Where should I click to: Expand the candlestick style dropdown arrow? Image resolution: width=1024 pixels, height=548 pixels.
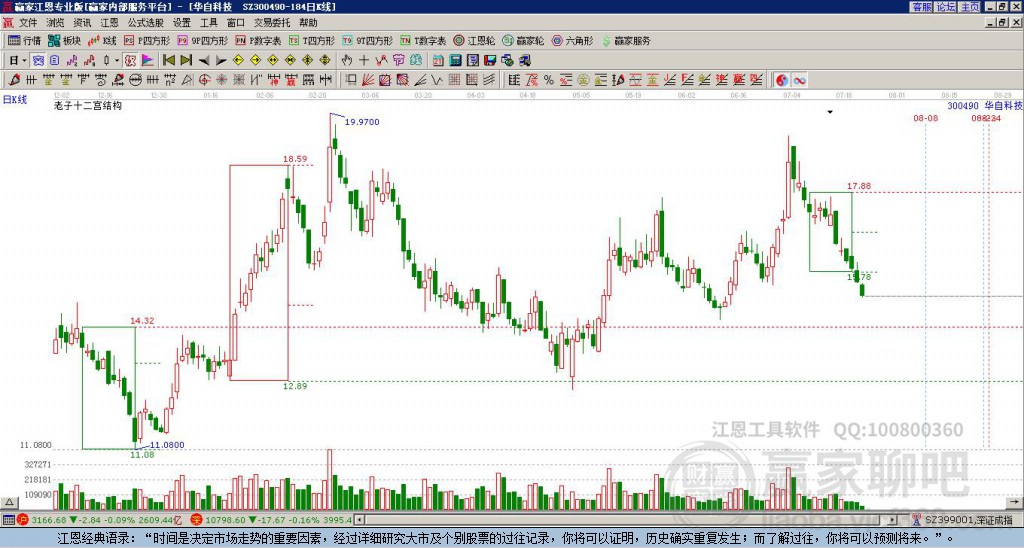(118, 61)
